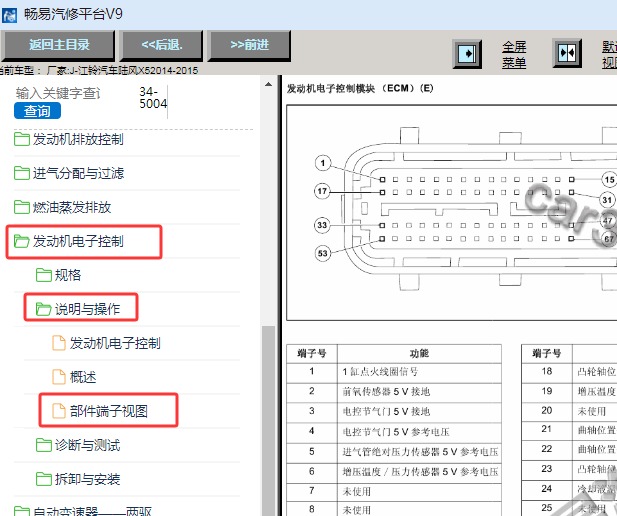Go back with the <<后退 button
Image resolution: width=617 pixels, height=516 pixels.
pos(161,45)
